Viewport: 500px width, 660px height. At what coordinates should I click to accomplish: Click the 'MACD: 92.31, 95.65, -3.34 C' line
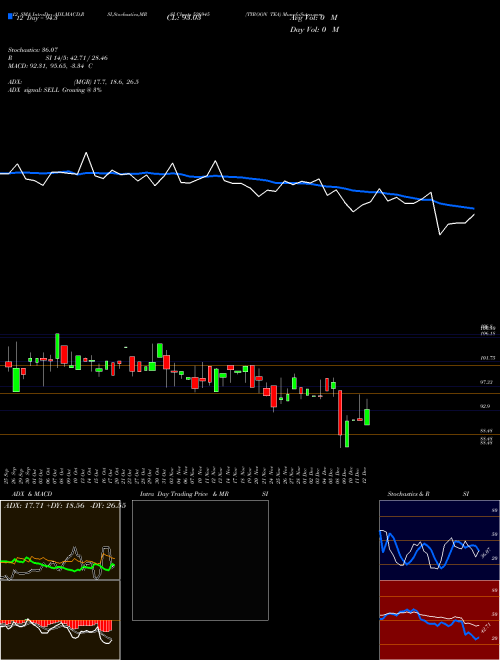pos(50,66)
